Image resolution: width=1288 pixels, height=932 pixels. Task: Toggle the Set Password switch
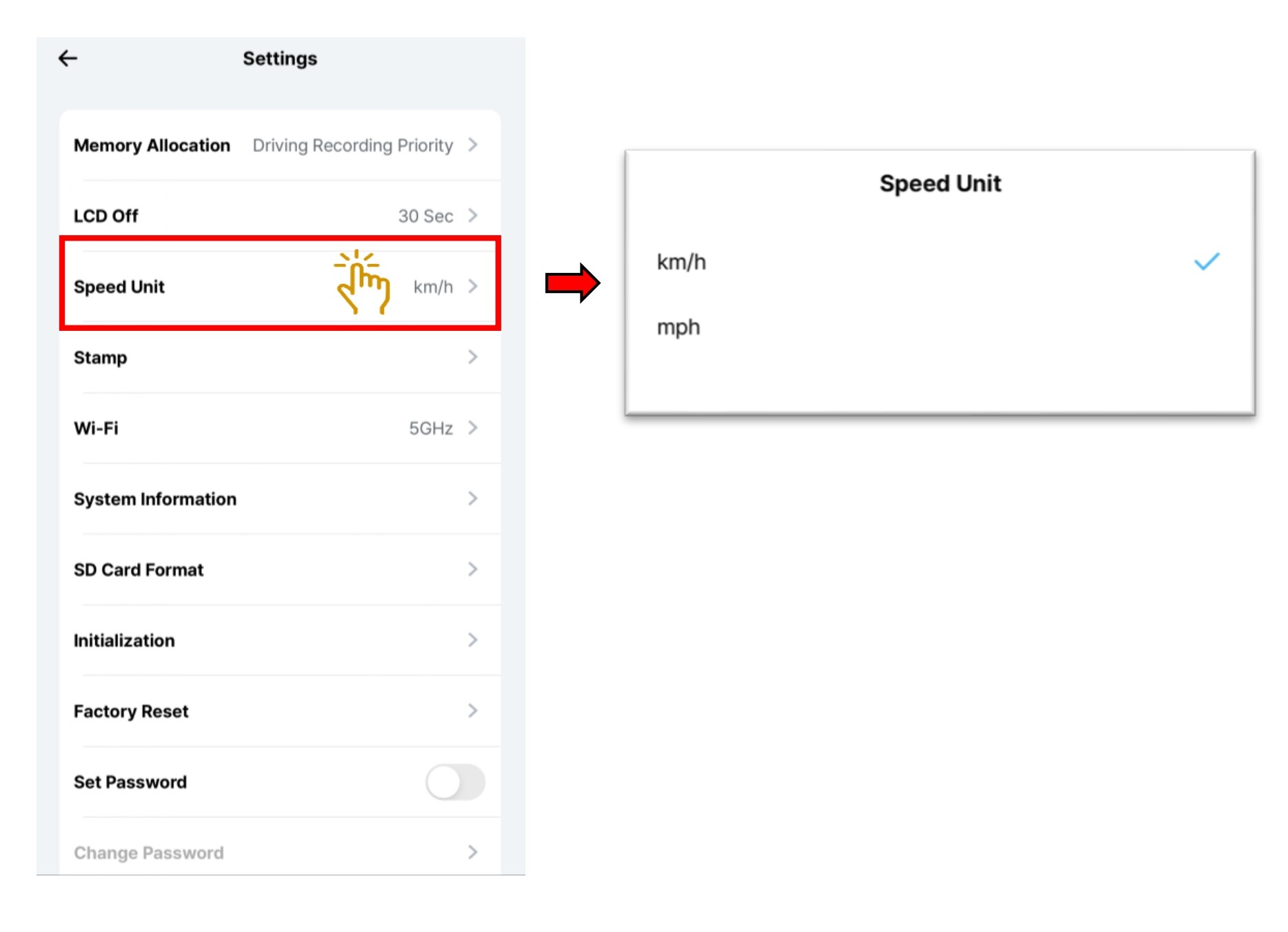tap(455, 782)
